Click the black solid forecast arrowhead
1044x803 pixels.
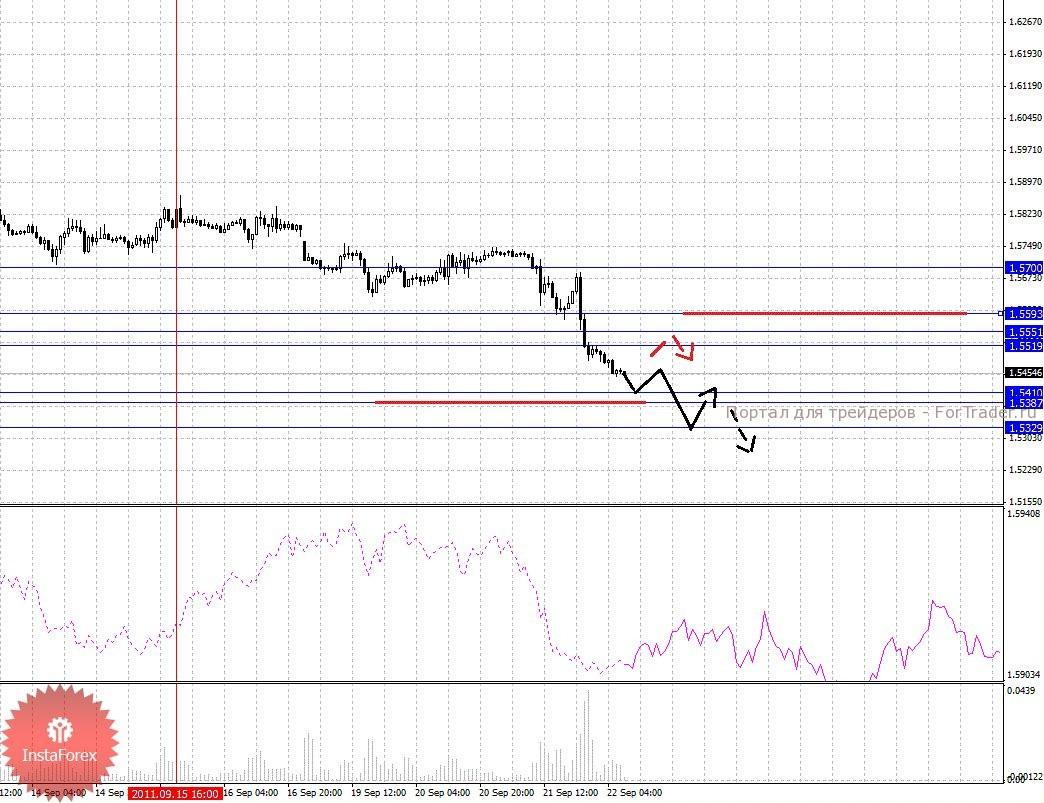pos(710,394)
